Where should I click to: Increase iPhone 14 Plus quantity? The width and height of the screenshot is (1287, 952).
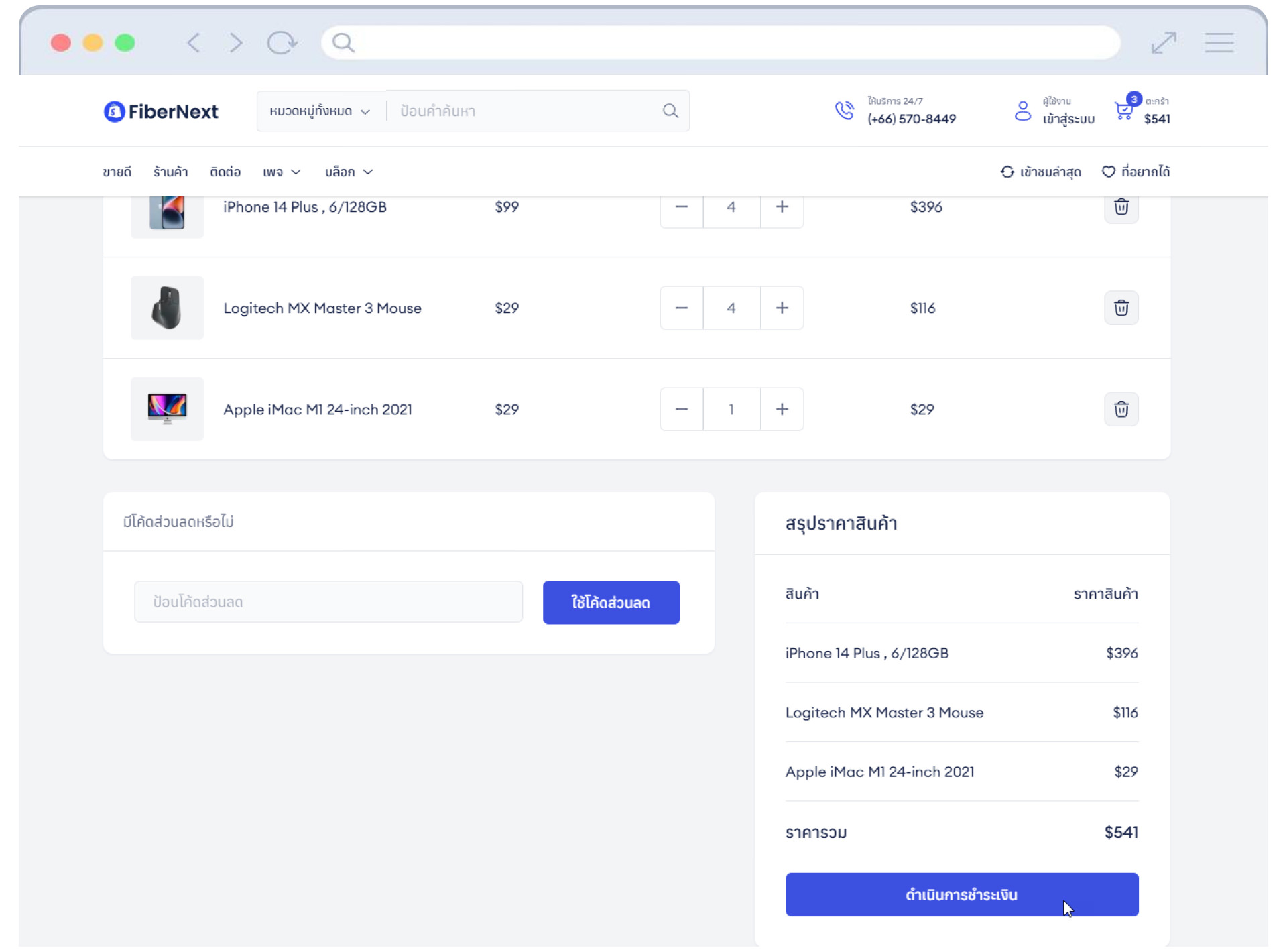pos(782,207)
